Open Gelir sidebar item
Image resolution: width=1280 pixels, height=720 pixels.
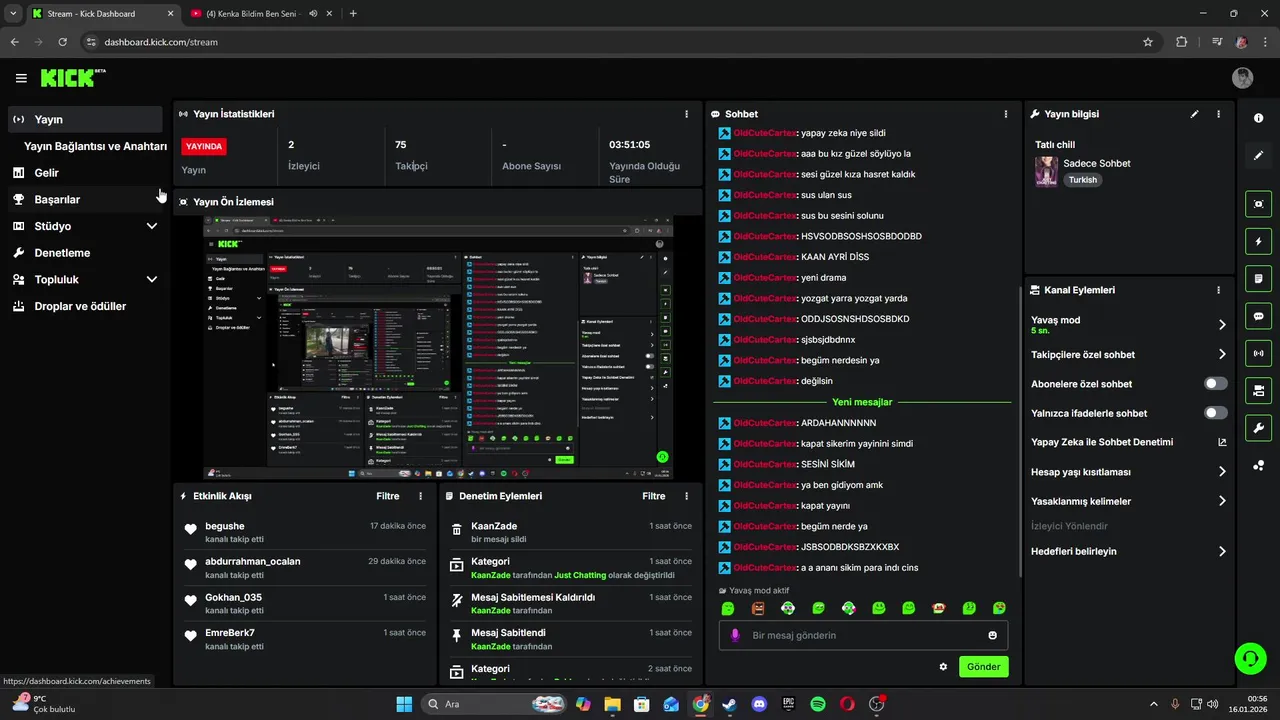point(84,172)
